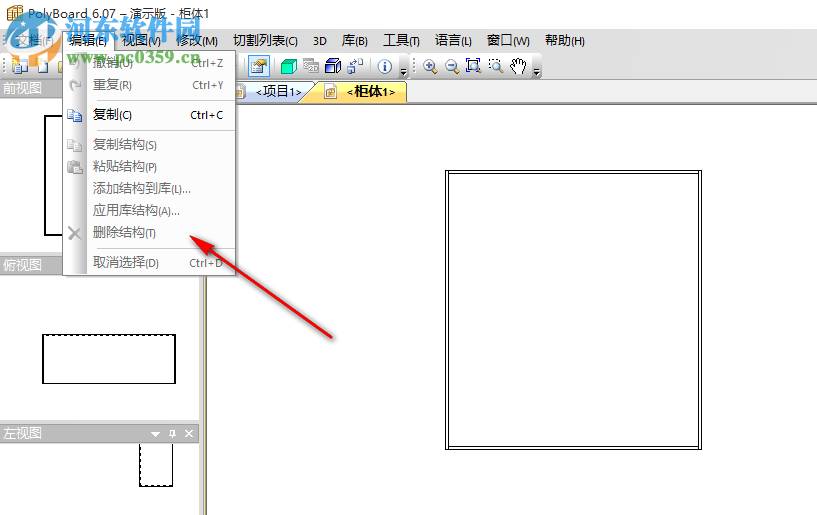Click the transfer/arrange windows icon

pyautogui.click(x=355, y=66)
